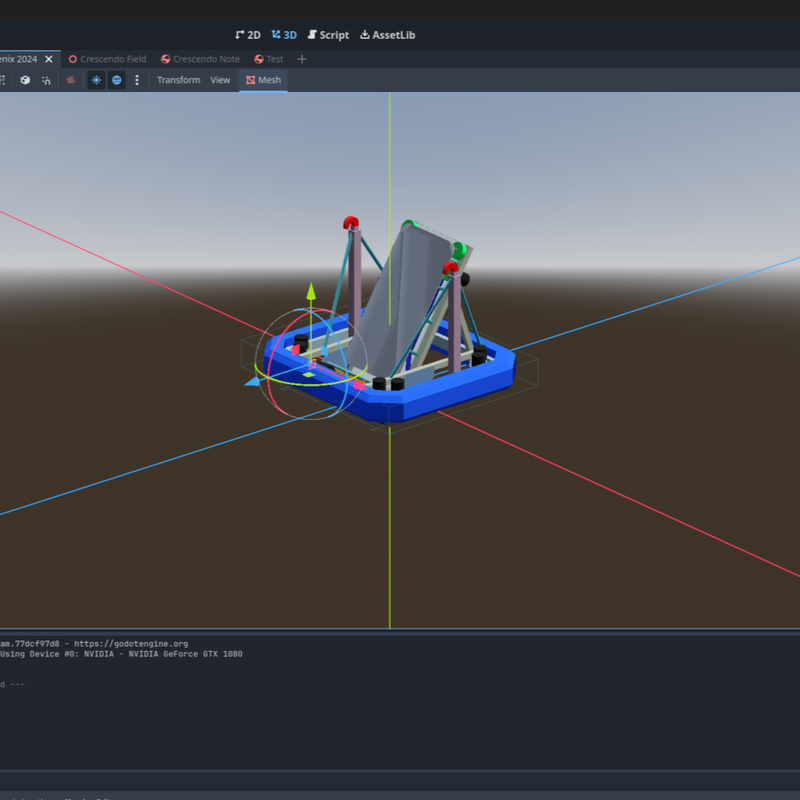Close the current 2024 scene tab
The height and width of the screenshot is (800, 800).
coord(49,59)
